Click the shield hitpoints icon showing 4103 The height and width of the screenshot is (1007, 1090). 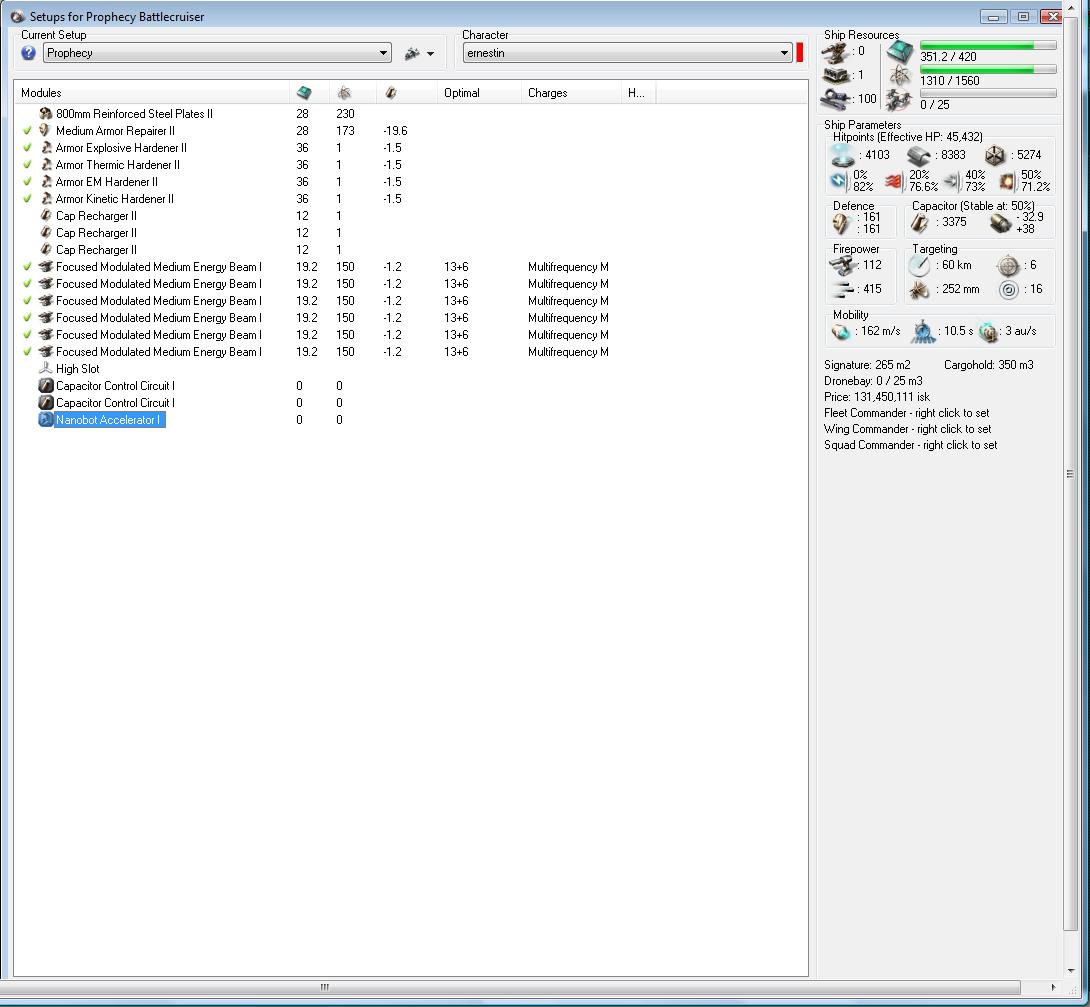(843, 156)
